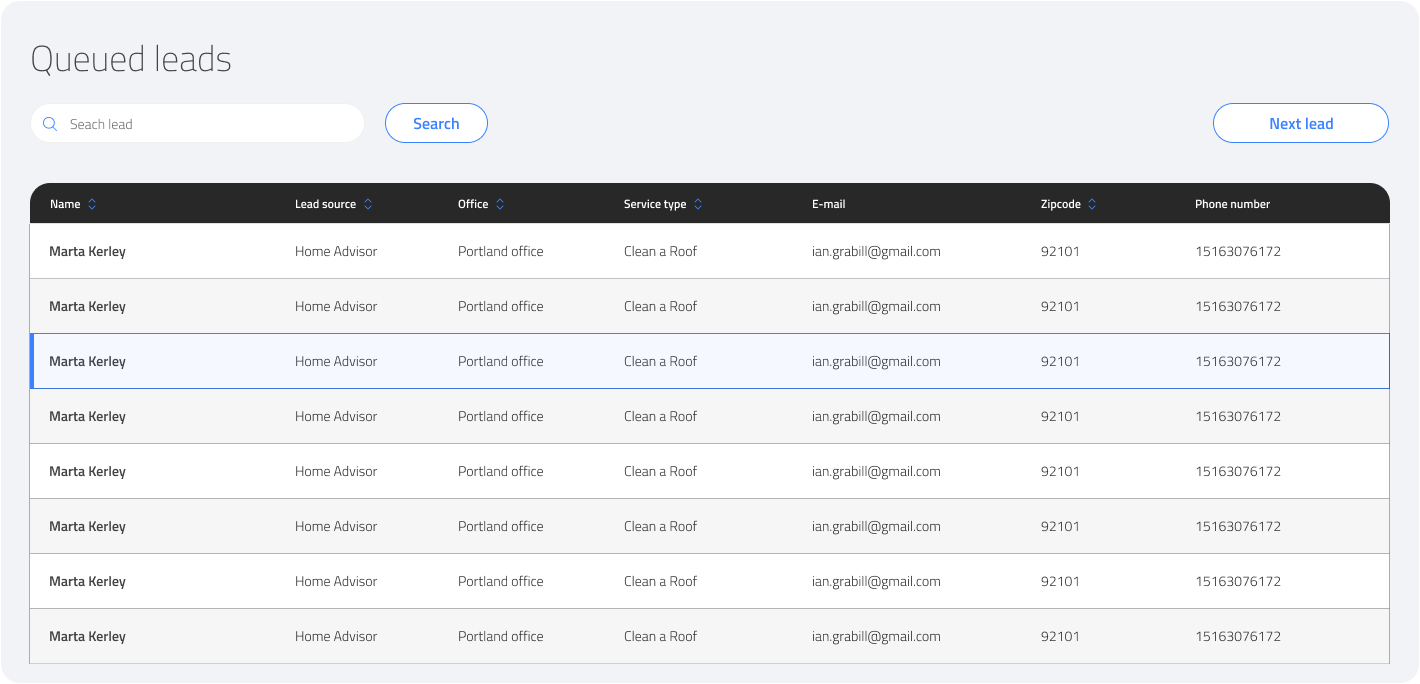Click ian.grabill@gmail.com in the first row

click(x=876, y=250)
